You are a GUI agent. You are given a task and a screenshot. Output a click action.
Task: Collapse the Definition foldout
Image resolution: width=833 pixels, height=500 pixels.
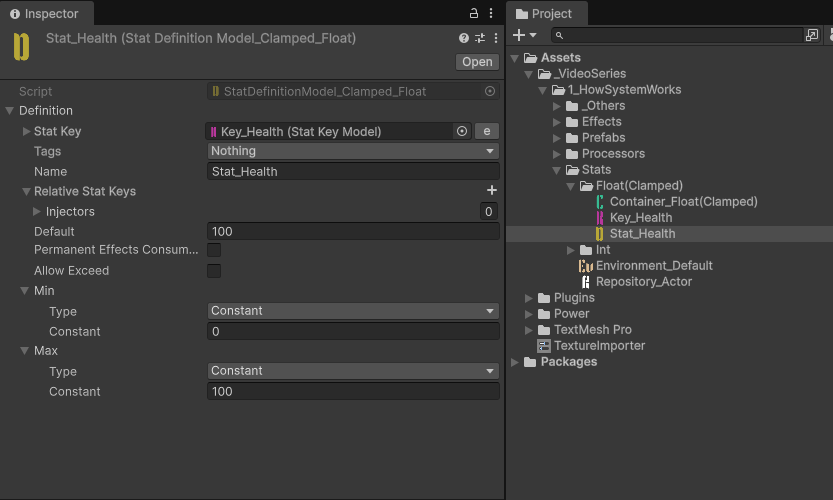coord(10,111)
